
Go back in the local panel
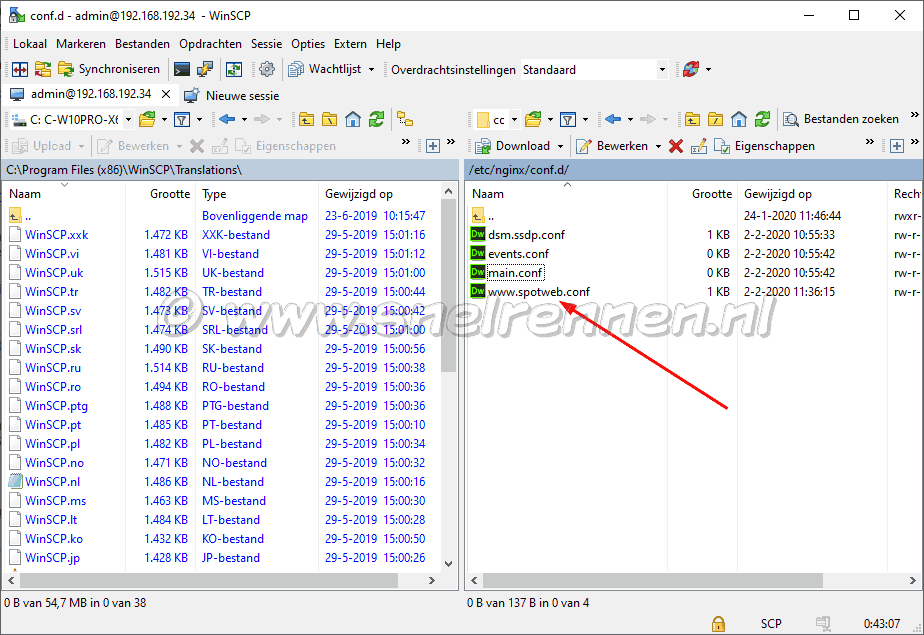[227, 120]
